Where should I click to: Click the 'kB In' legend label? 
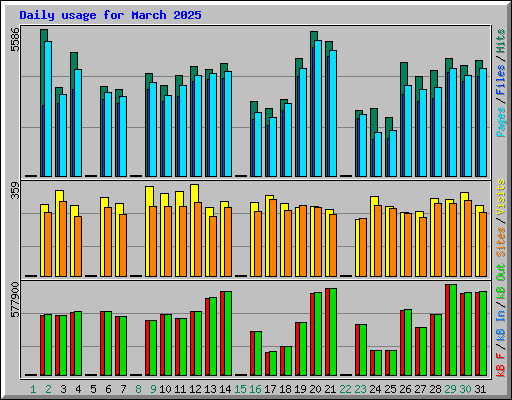coord(501,326)
